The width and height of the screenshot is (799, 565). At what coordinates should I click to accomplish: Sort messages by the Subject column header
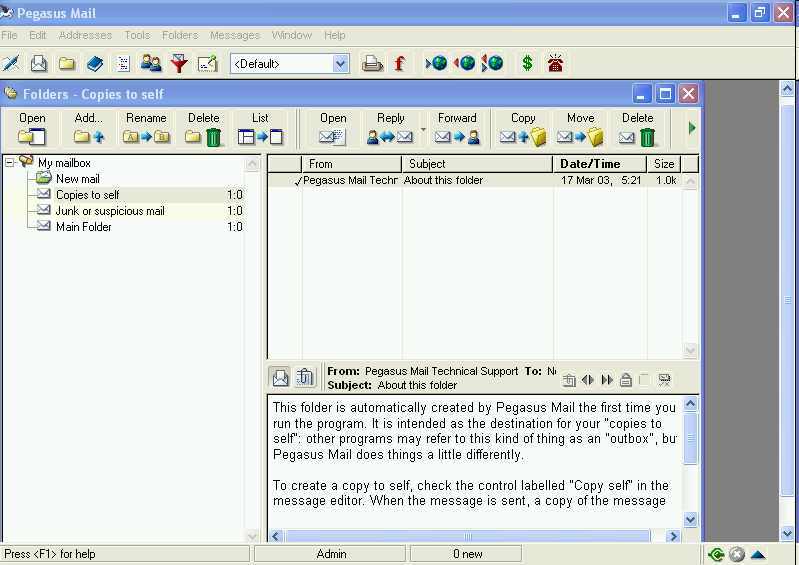pos(477,164)
